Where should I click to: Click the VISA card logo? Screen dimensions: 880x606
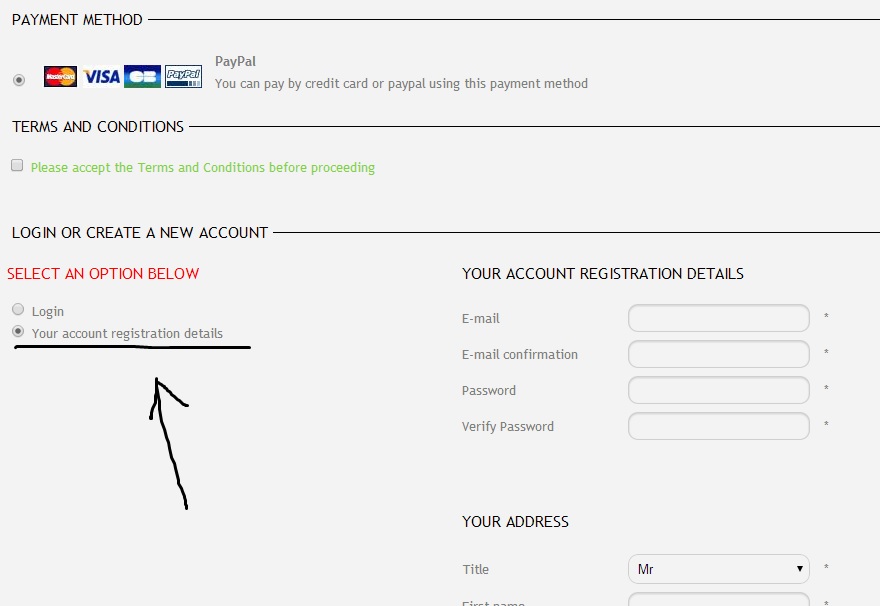(101, 77)
